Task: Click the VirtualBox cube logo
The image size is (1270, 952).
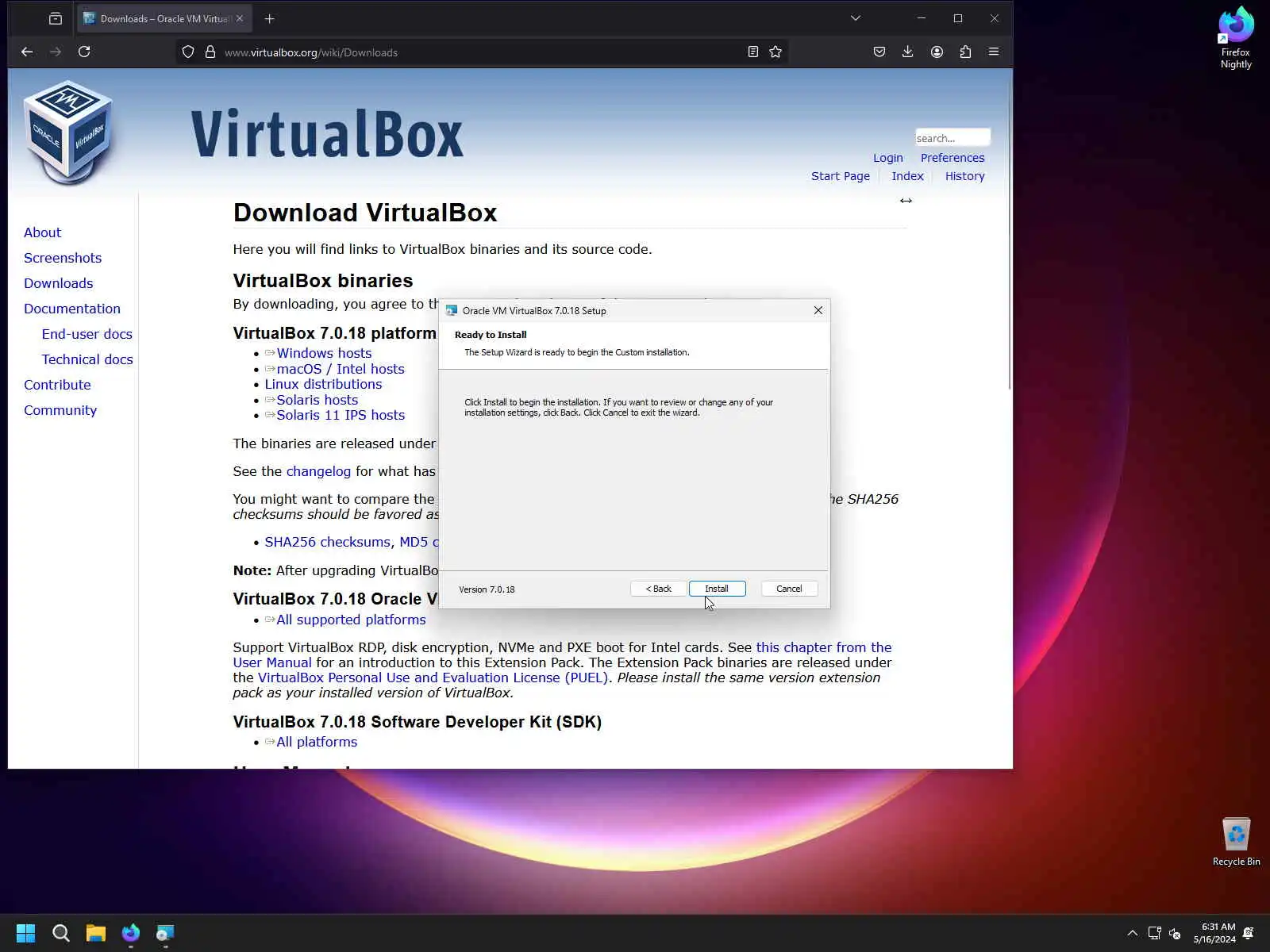Action: 68,132
